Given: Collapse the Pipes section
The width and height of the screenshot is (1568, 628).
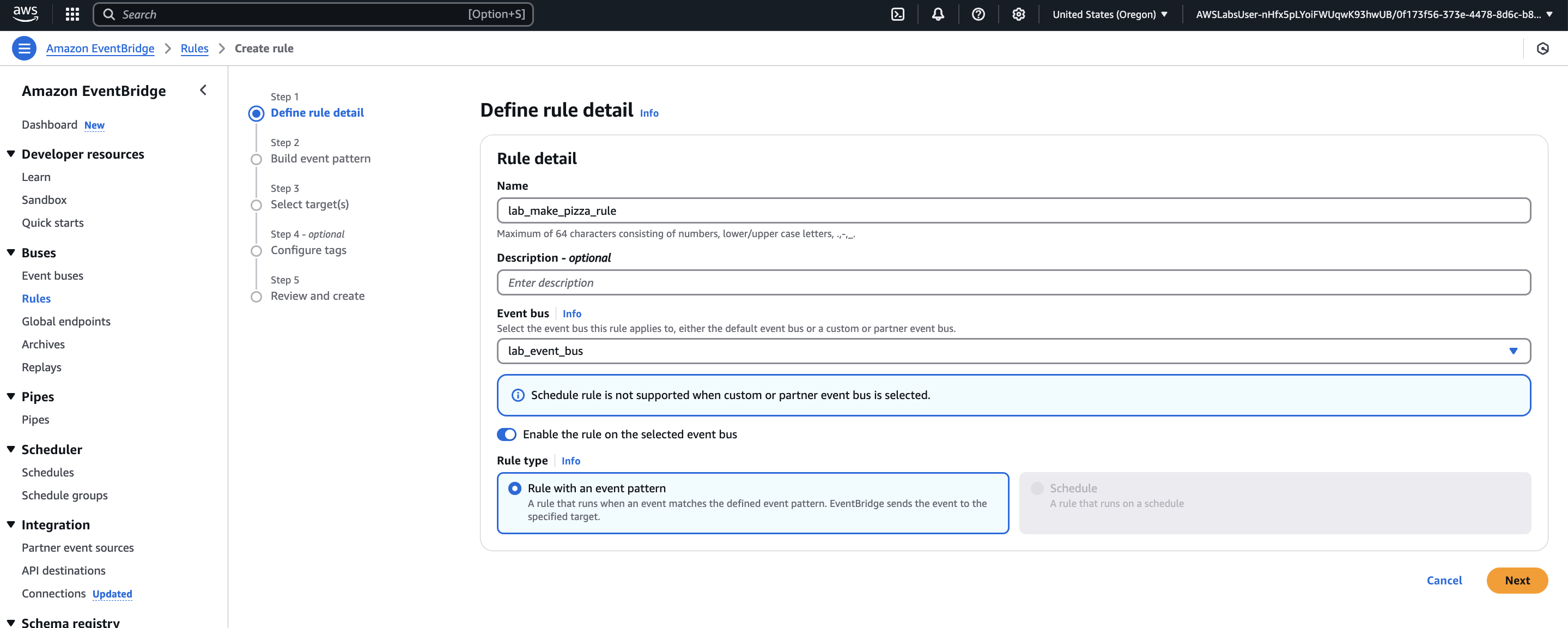Looking at the screenshot, I should tap(11, 396).
